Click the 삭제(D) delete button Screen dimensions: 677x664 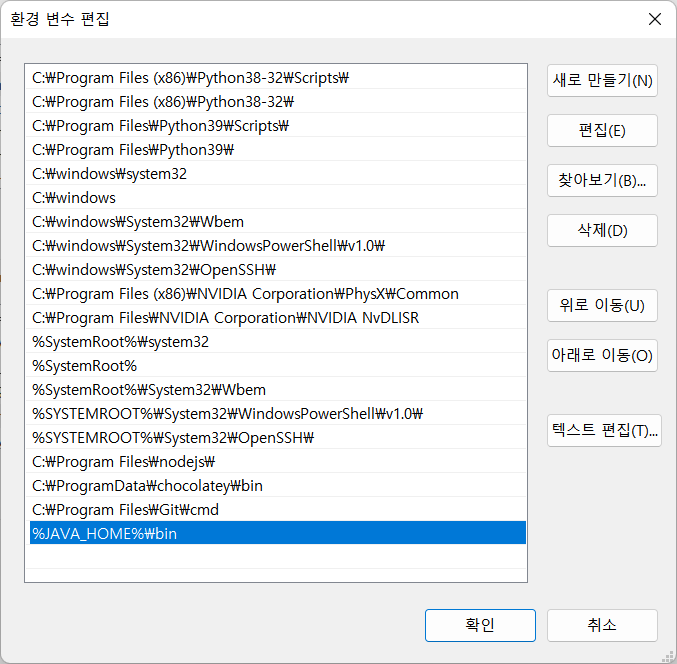[x=602, y=231]
